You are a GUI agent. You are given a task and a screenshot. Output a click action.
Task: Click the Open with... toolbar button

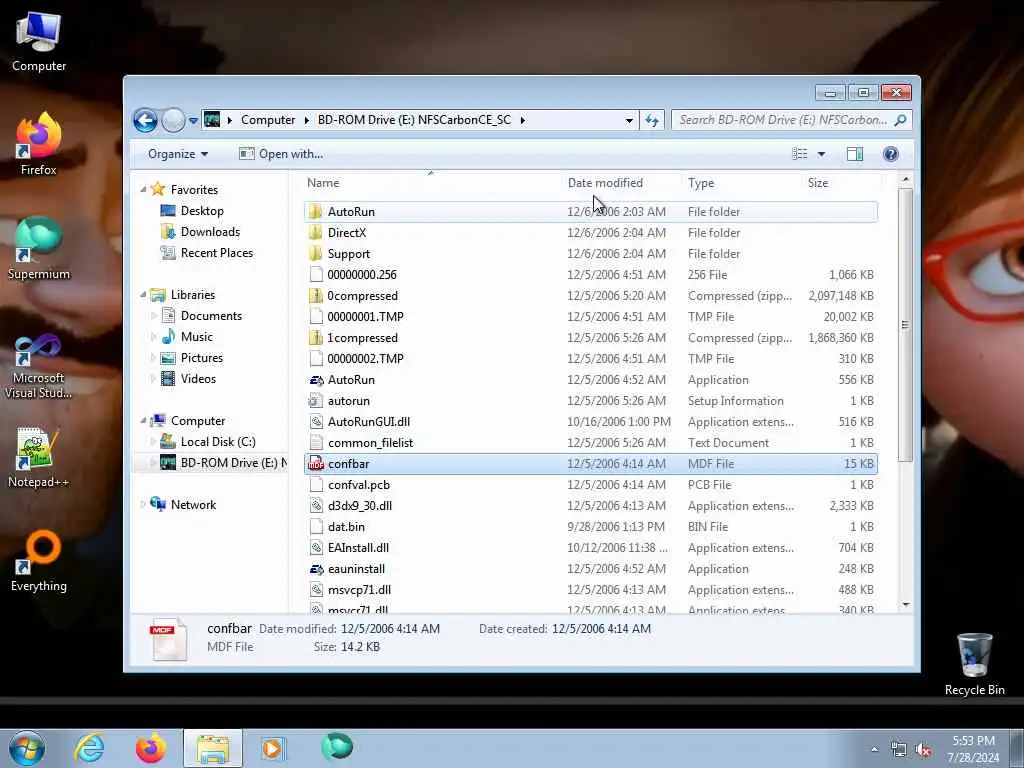(x=281, y=154)
